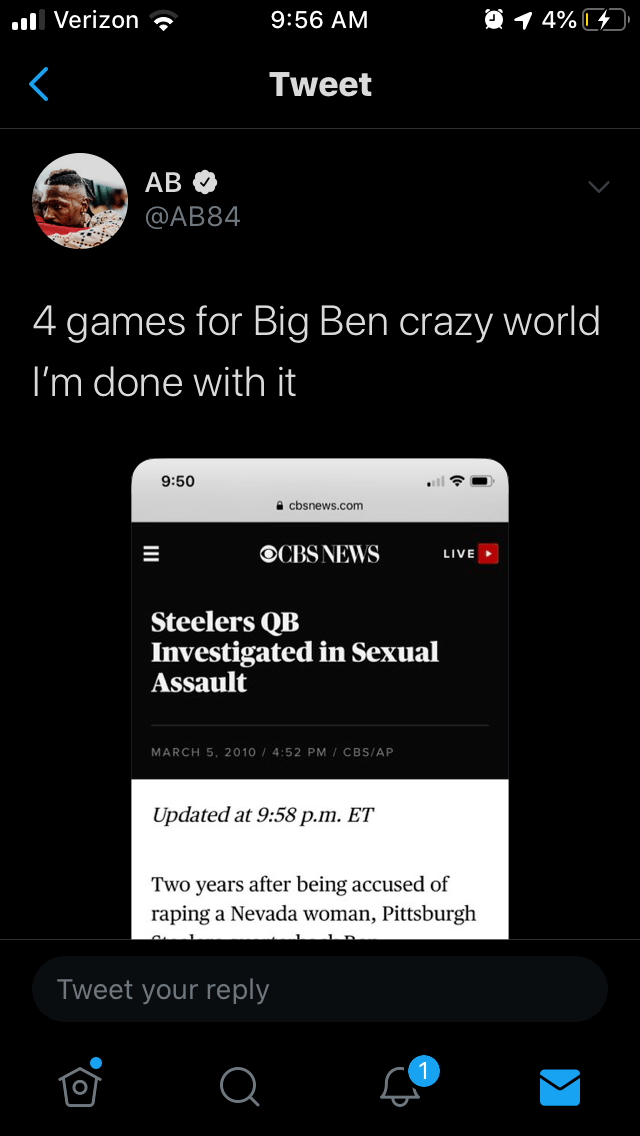Tap the battery indicator in the status bar

click(x=604, y=20)
